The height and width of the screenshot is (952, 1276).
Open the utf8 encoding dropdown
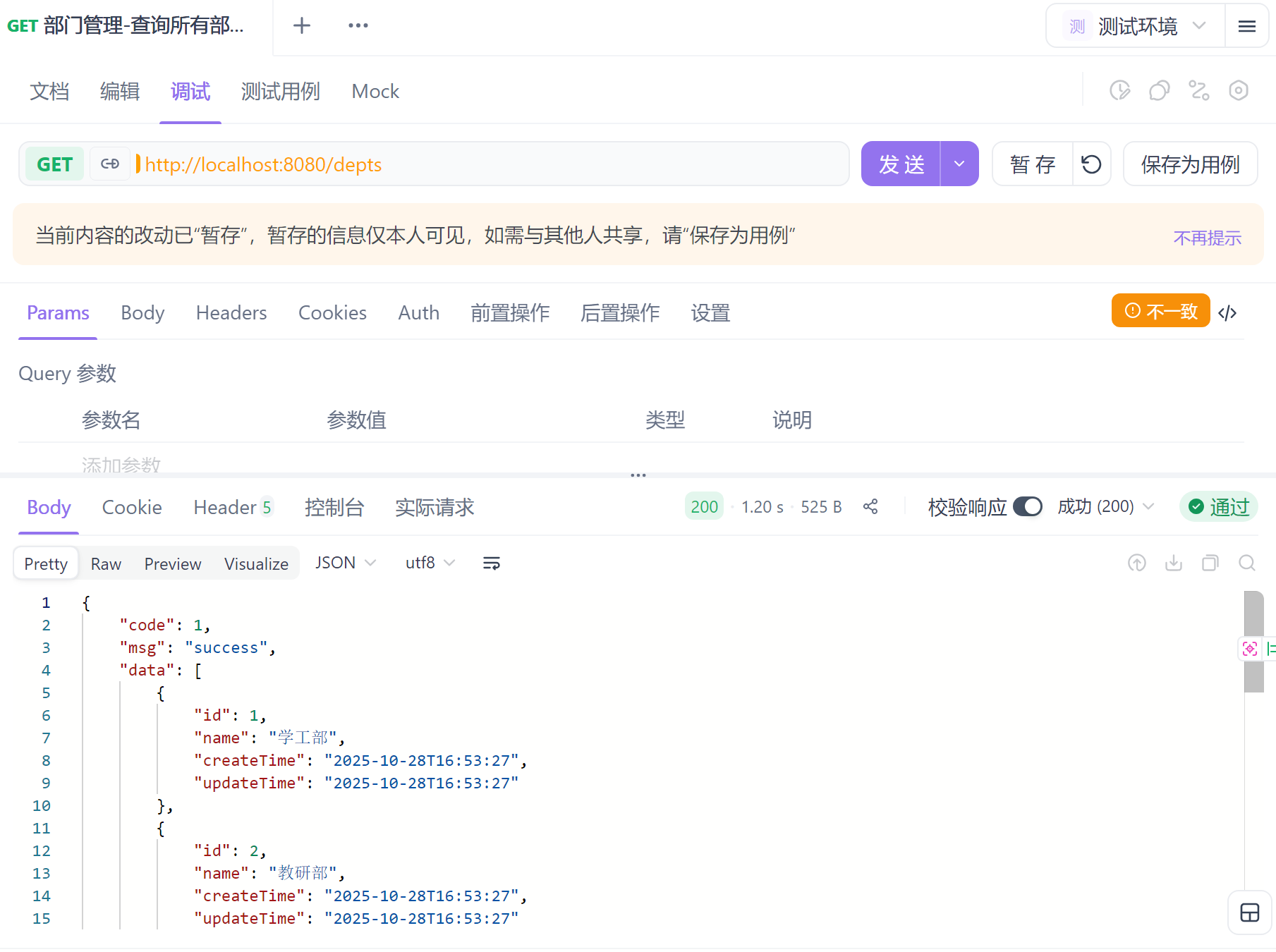[430, 563]
